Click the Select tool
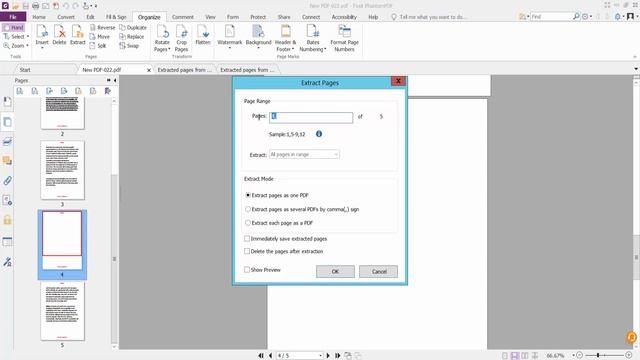The image size is (640, 360). click(15, 36)
